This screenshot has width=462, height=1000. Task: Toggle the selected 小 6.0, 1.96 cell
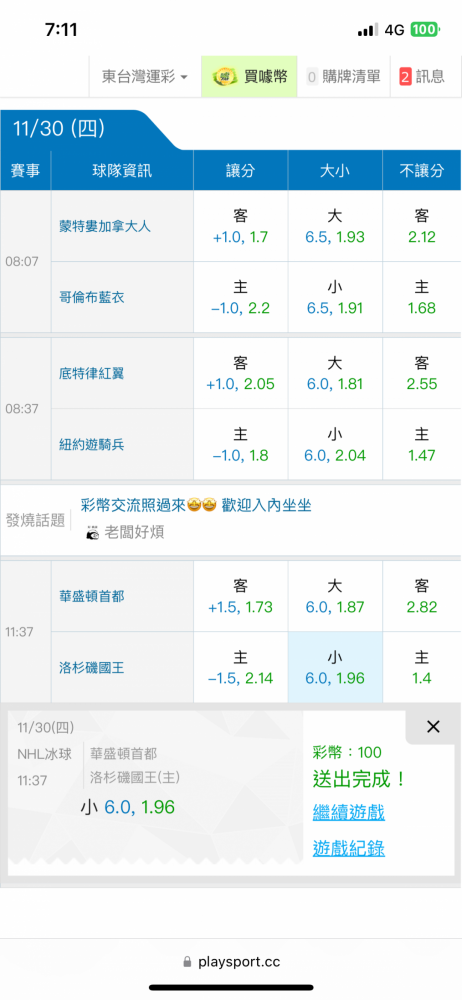point(335,668)
